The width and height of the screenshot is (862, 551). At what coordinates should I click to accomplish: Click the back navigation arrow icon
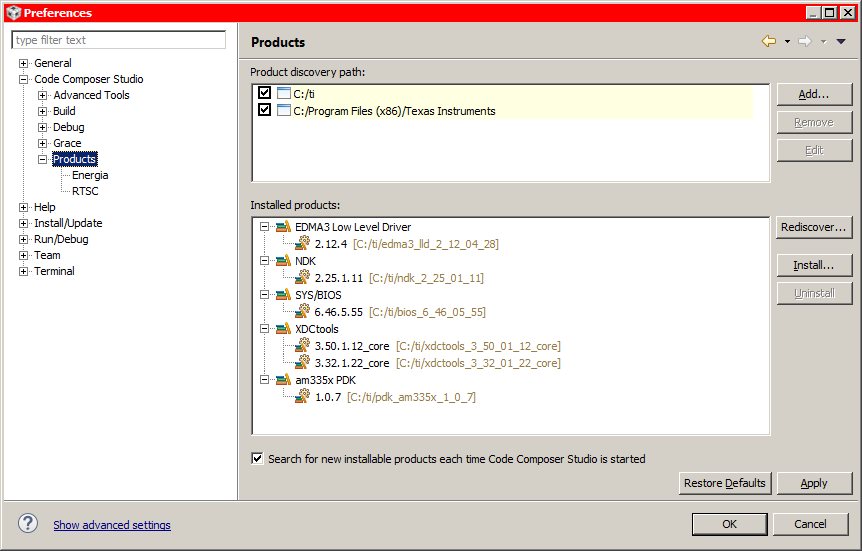click(769, 41)
